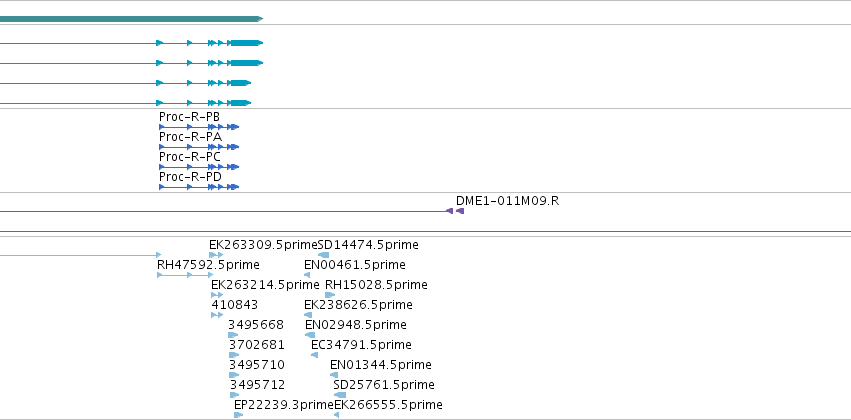Image resolution: width=851 pixels, height=420 pixels.
Task: Click the EK238626.5prime alignment block
Action: pos(308,315)
